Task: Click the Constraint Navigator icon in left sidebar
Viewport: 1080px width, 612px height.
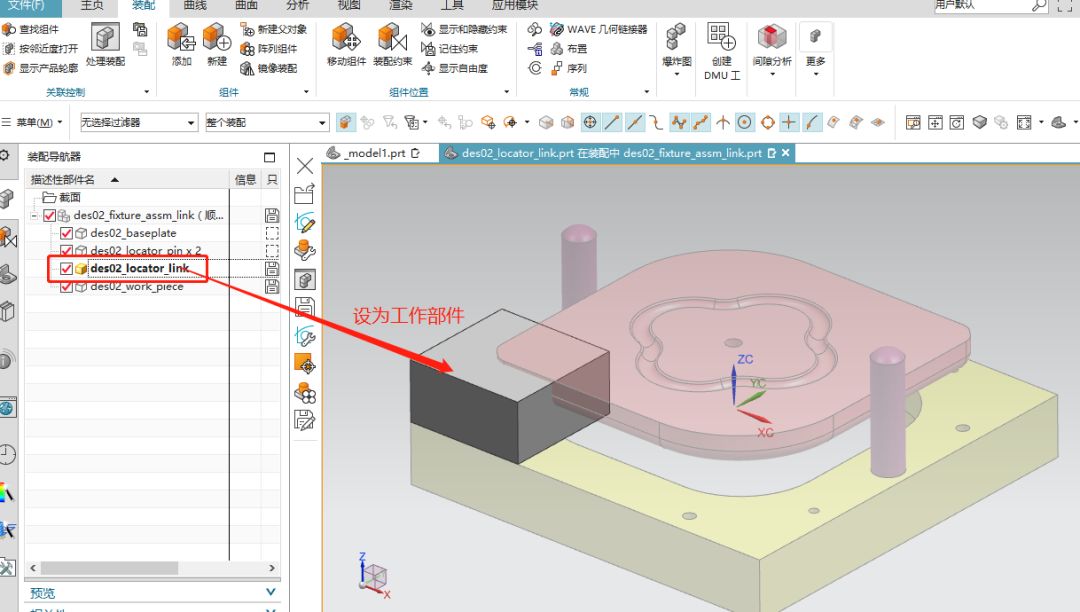Action: tap(8, 238)
